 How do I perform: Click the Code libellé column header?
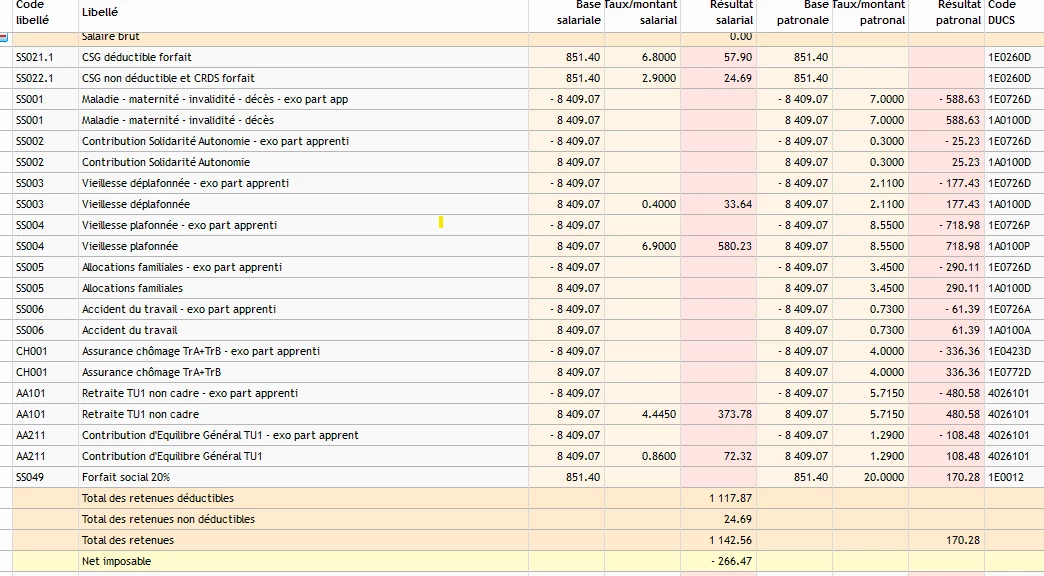coord(33,12)
